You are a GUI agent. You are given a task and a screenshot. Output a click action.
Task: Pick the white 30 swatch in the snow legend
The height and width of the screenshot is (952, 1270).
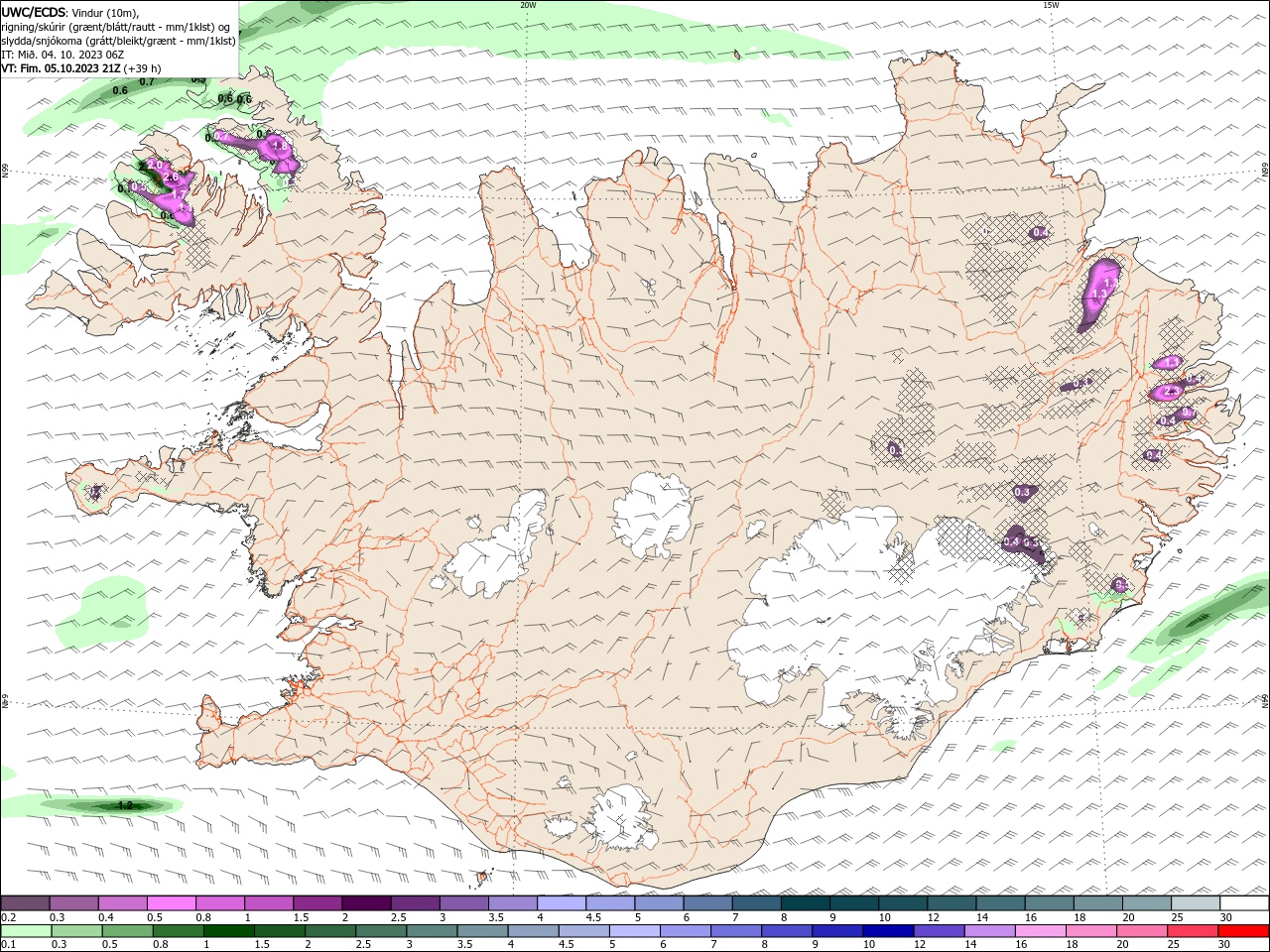(x=1244, y=903)
